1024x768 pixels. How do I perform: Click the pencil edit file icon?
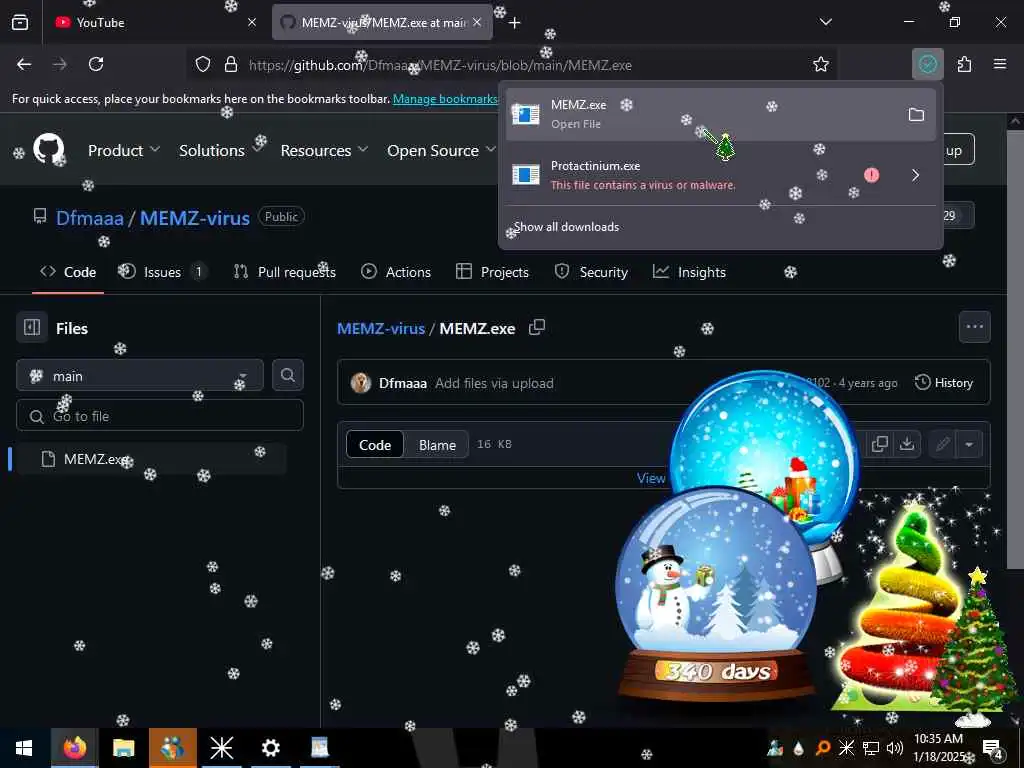[942, 444]
